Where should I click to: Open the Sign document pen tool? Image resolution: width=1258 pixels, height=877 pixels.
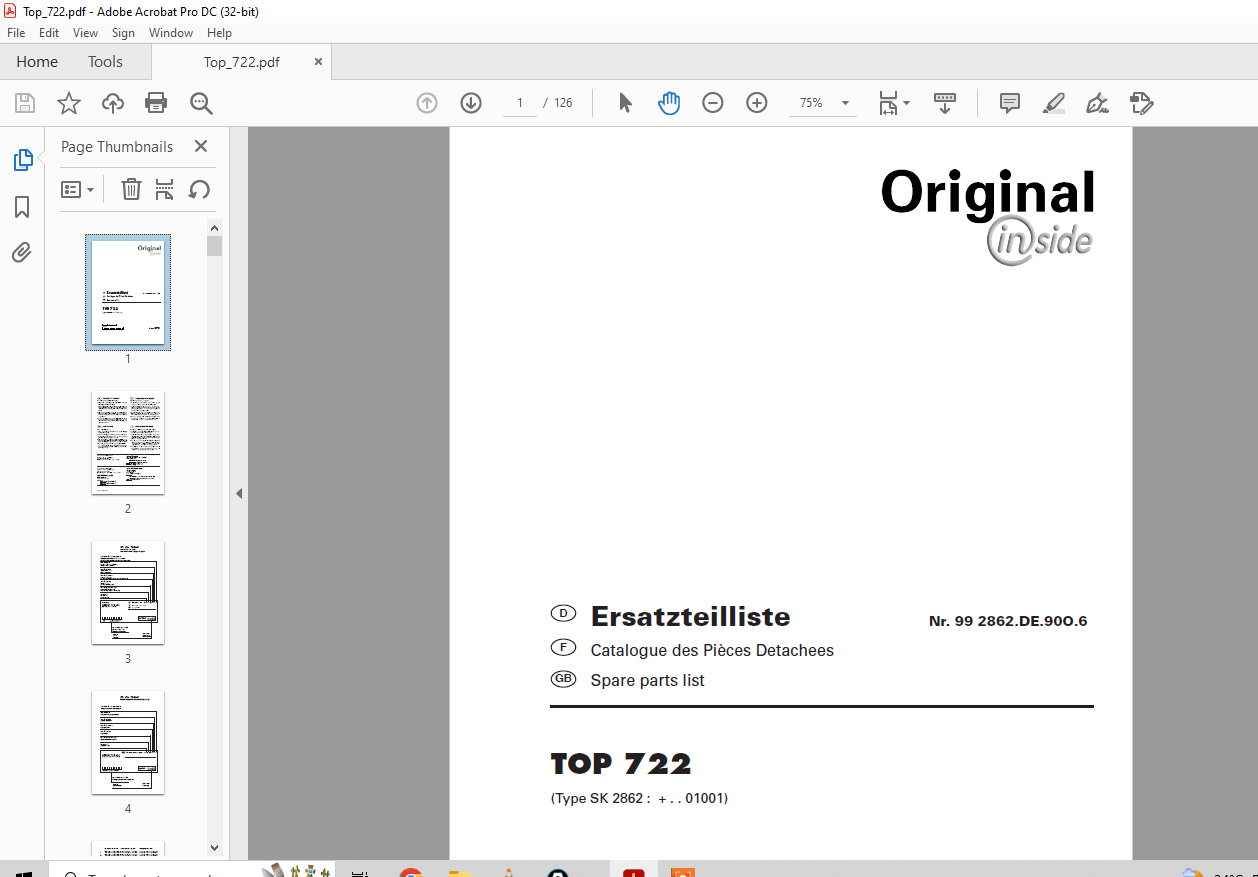[1098, 103]
